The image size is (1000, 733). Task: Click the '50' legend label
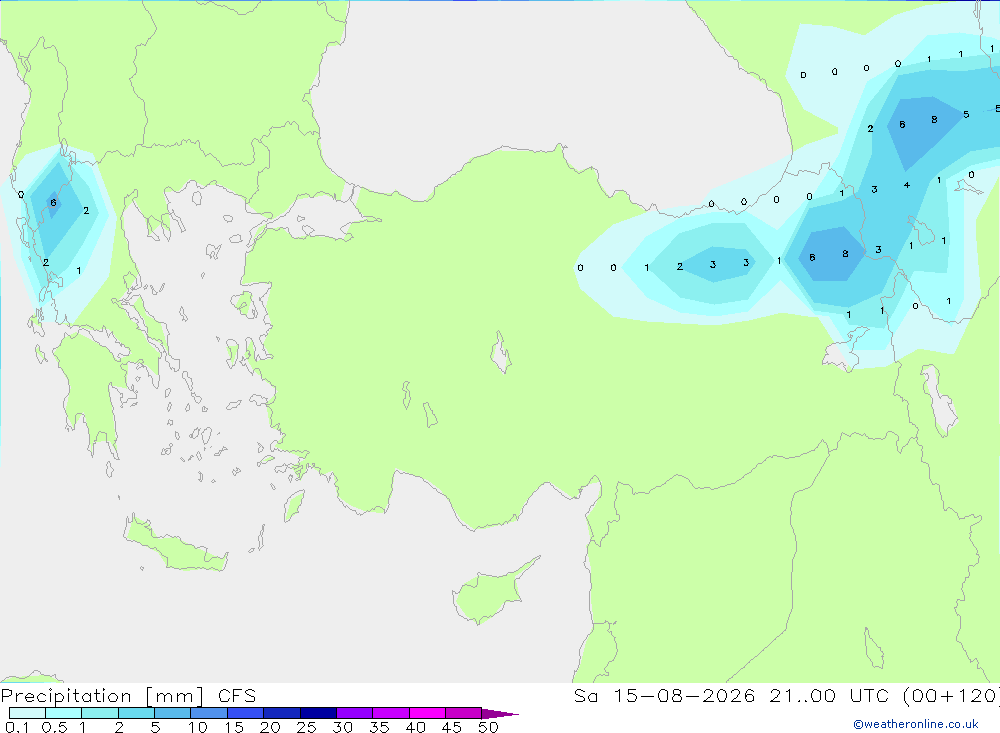coord(488,727)
